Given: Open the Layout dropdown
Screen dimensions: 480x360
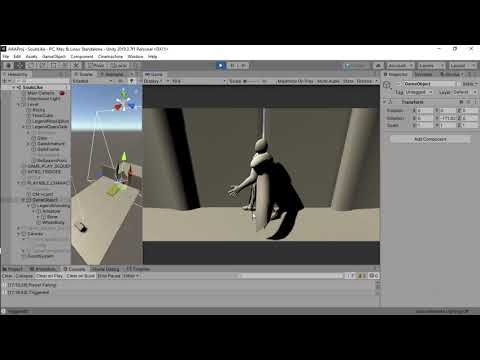Looking at the screenshot, I should [x=462, y=66].
